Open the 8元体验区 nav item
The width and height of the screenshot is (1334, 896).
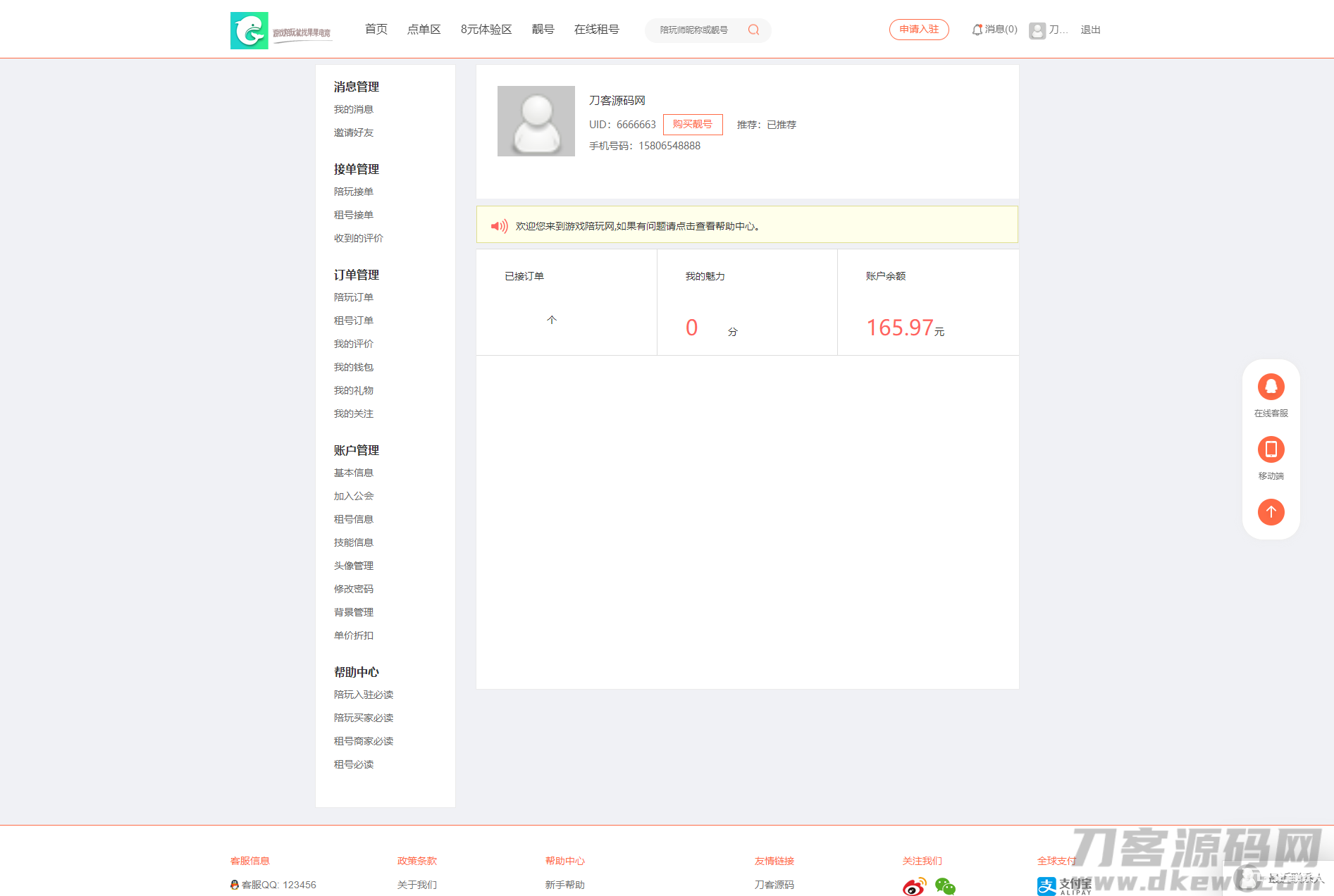pyautogui.click(x=486, y=29)
